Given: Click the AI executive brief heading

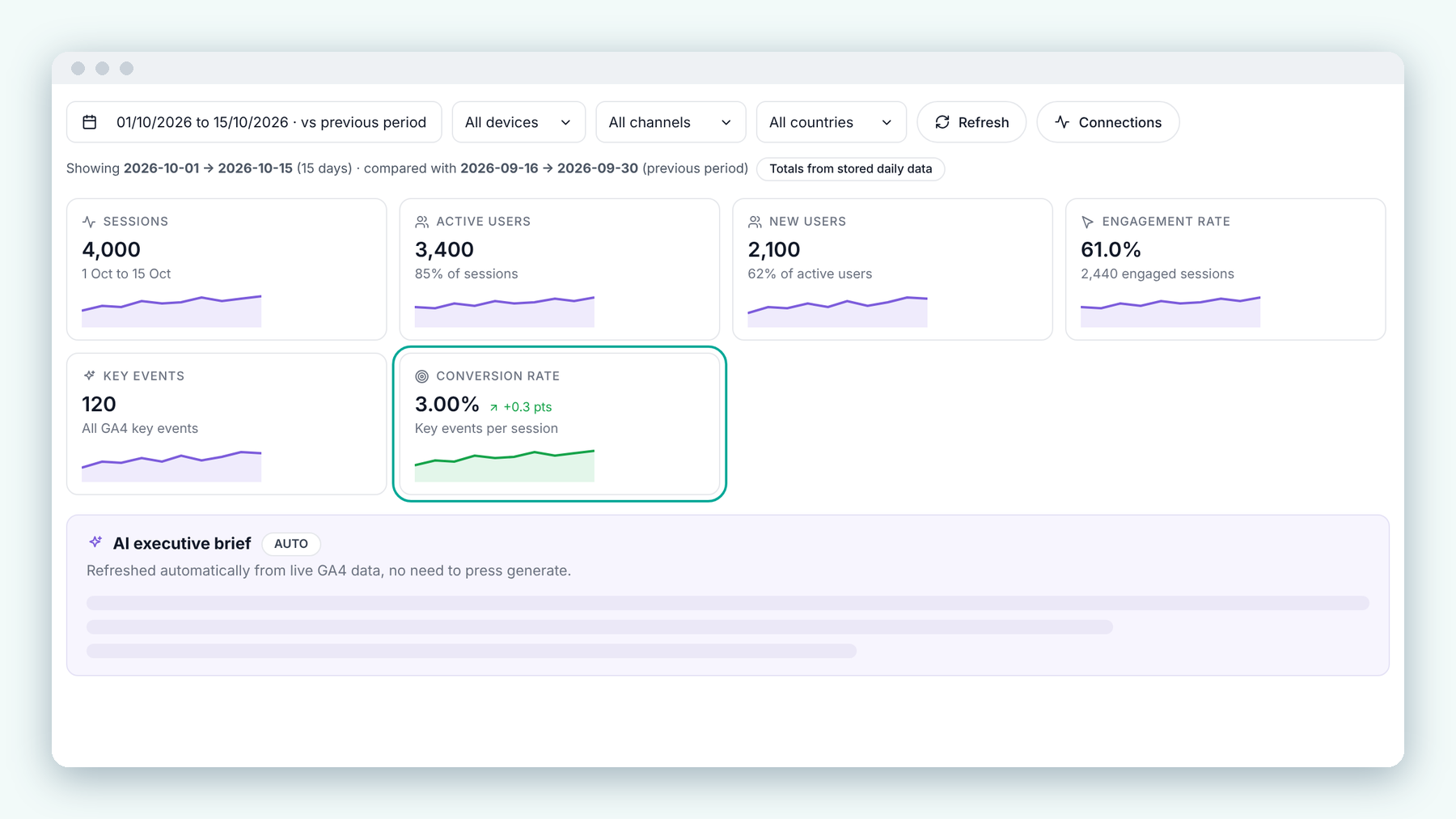Looking at the screenshot, I should [x=182, y=544].
